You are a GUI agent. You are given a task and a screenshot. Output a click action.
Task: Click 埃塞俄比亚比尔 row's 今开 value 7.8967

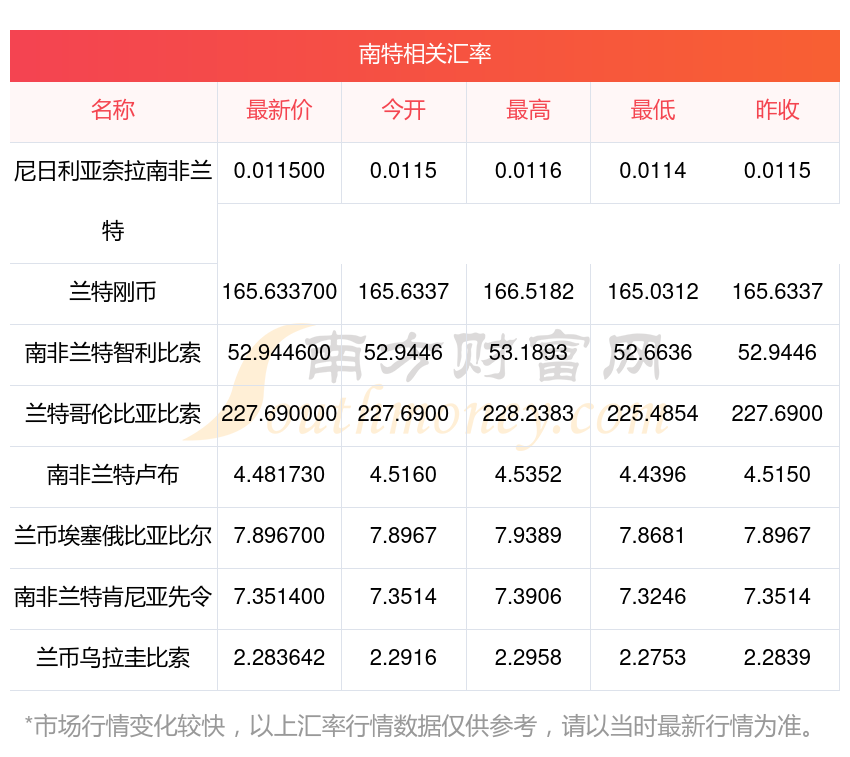pyautogui.click(x=403, y=536)
